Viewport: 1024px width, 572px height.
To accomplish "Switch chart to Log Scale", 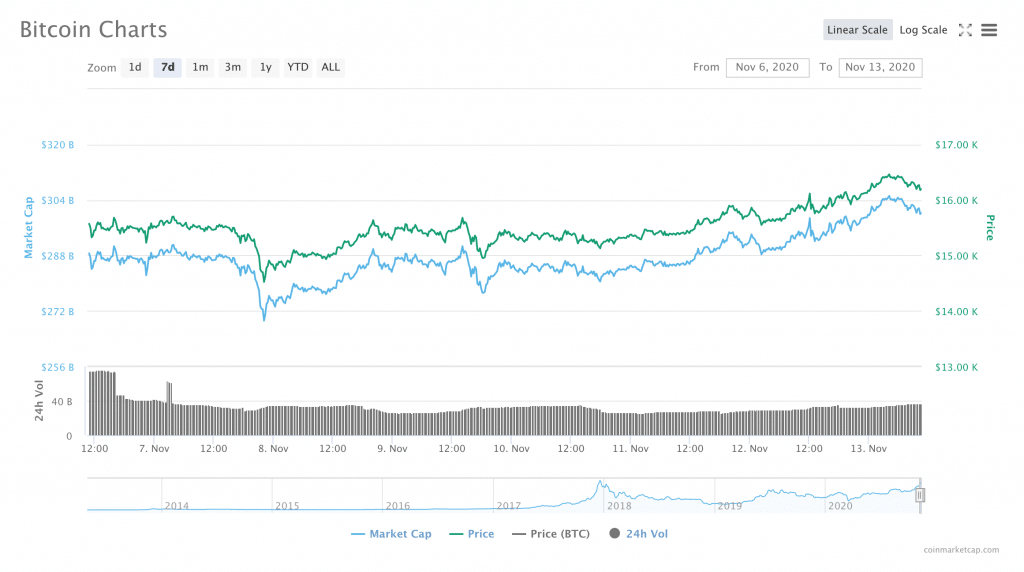I will click(923, 30).
